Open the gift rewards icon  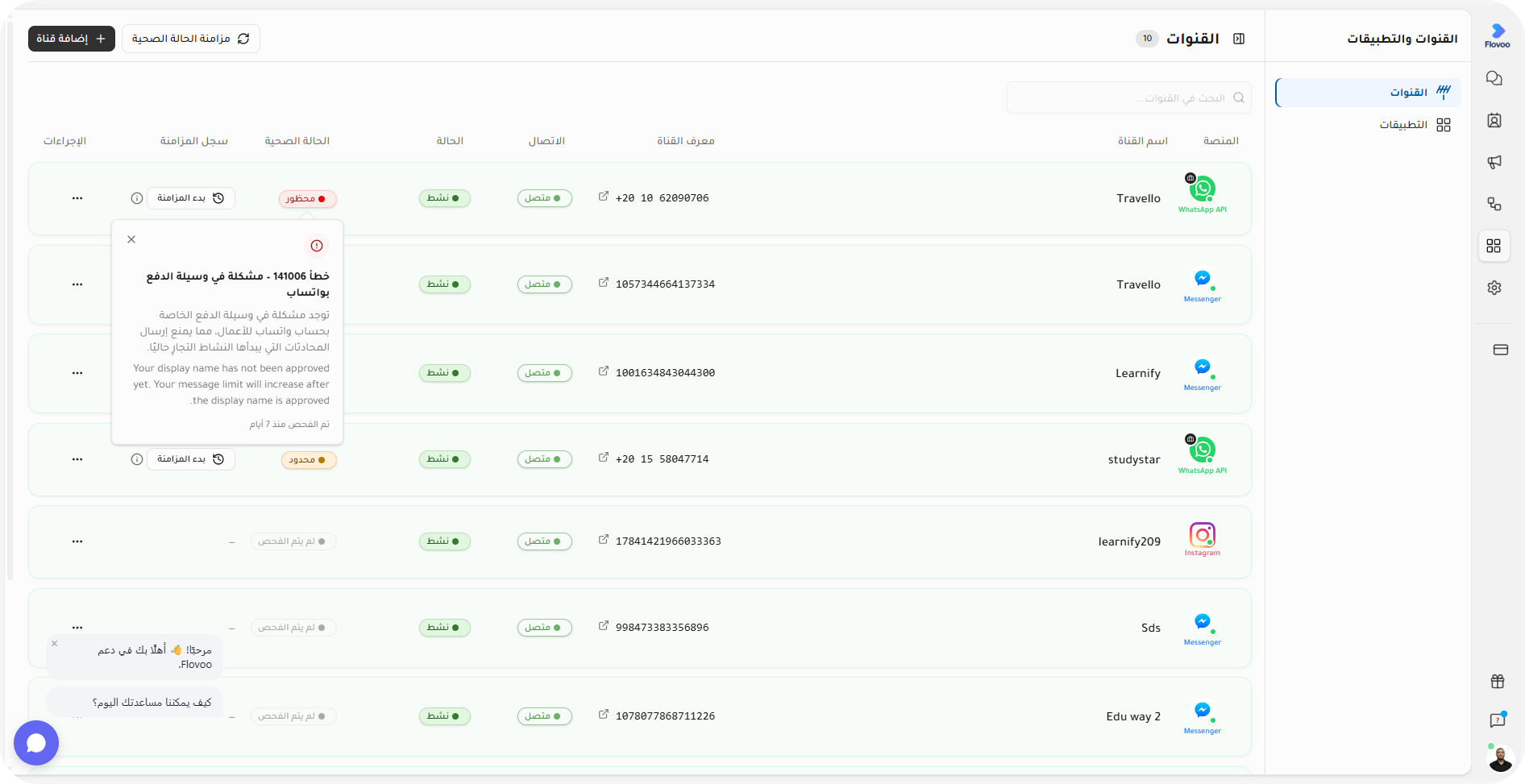pos(1498,682)
